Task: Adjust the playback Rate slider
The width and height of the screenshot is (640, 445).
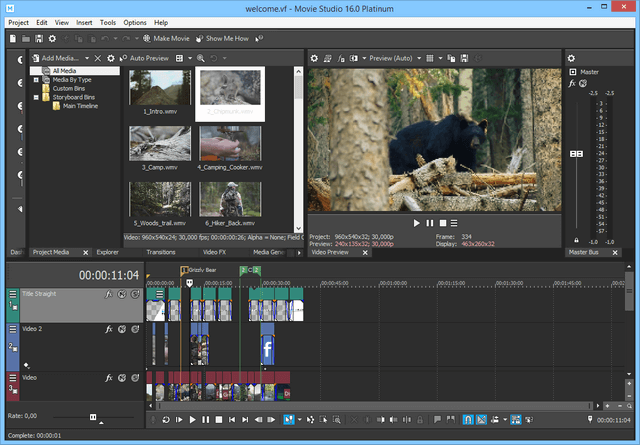Action: click(93, 416)
